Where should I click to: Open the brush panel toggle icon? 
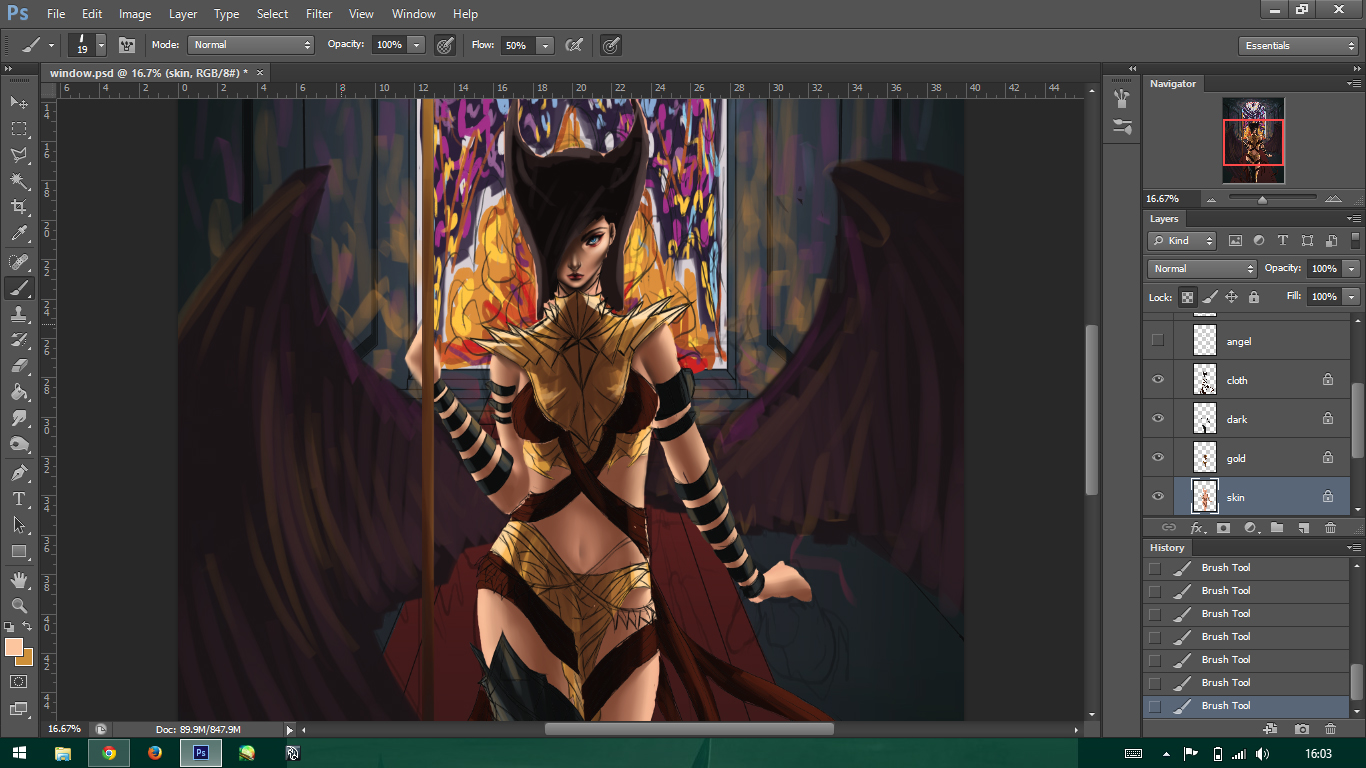[127, 45]
